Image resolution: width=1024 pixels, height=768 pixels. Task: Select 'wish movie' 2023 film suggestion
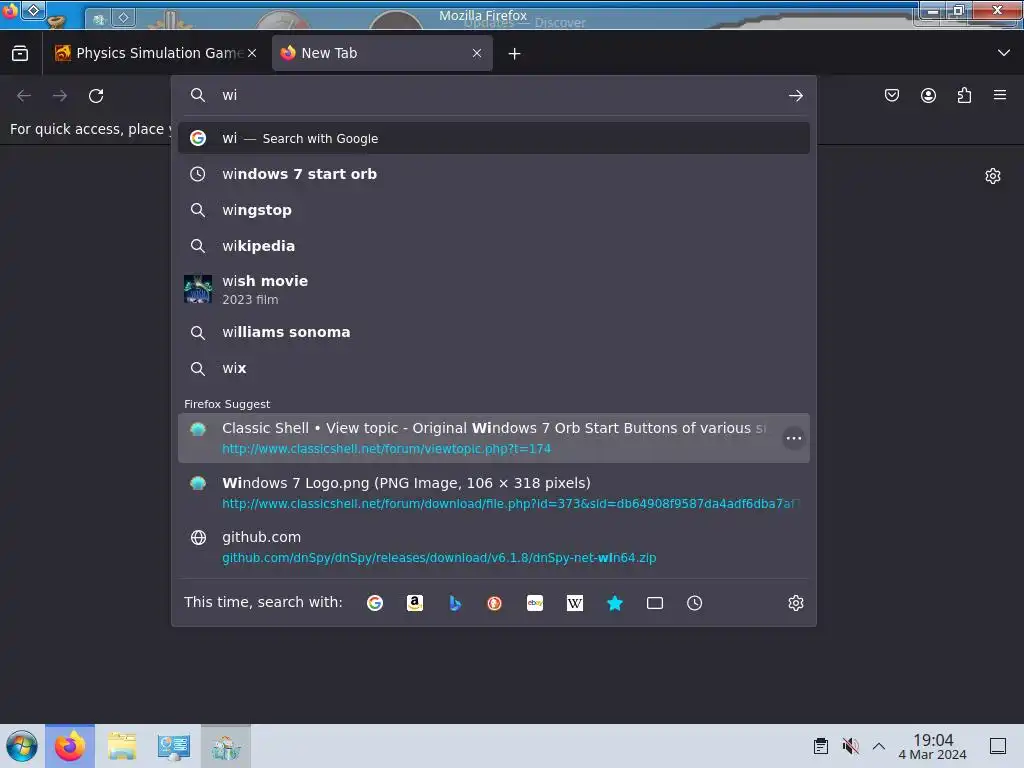click(x=494, y=289)
